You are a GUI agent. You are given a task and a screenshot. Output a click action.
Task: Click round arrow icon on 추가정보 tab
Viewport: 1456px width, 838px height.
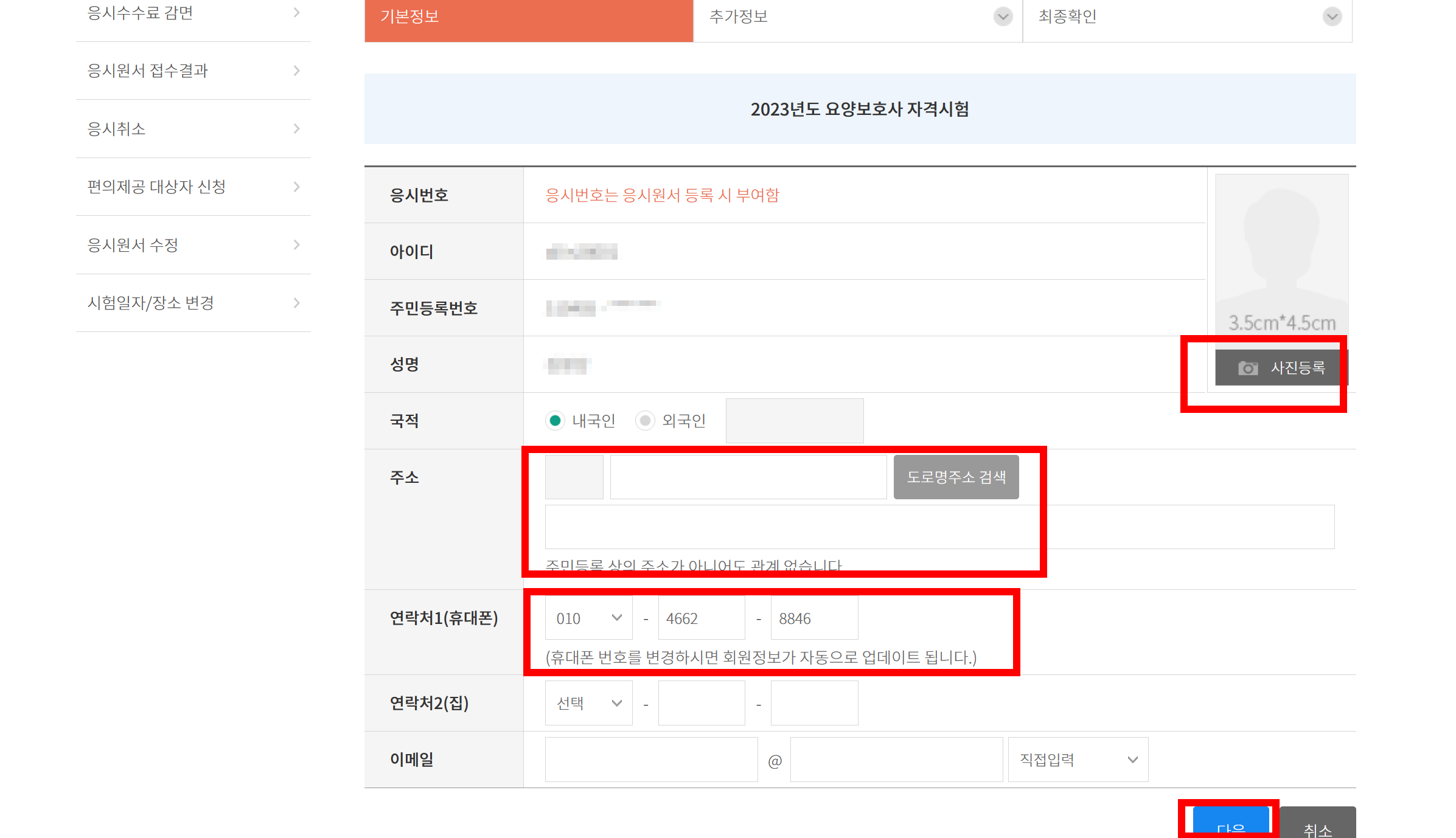click(x=1003, y=16)
